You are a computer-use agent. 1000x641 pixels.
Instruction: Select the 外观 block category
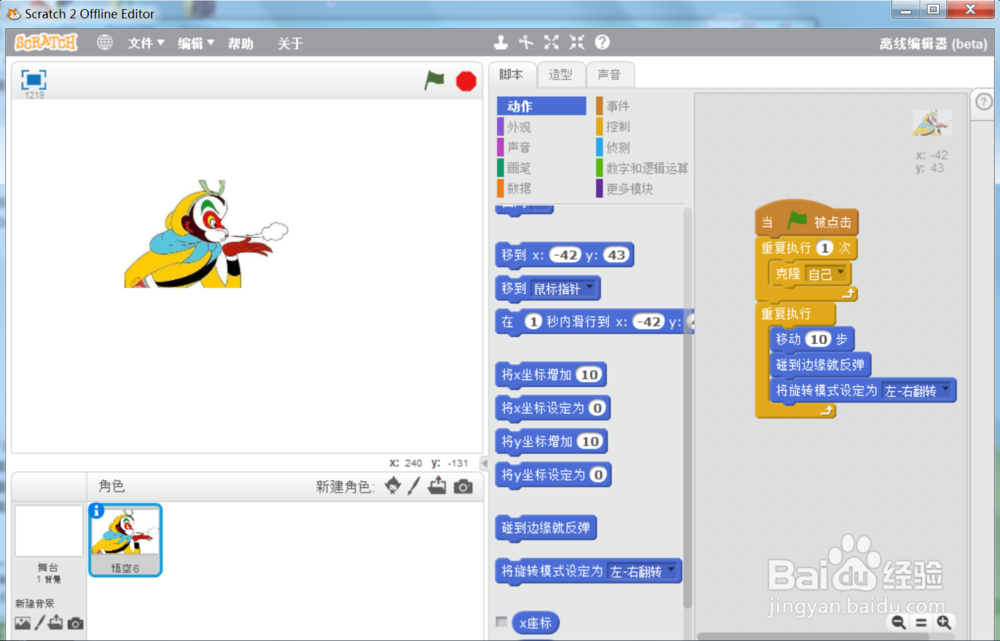pos(541,127)
